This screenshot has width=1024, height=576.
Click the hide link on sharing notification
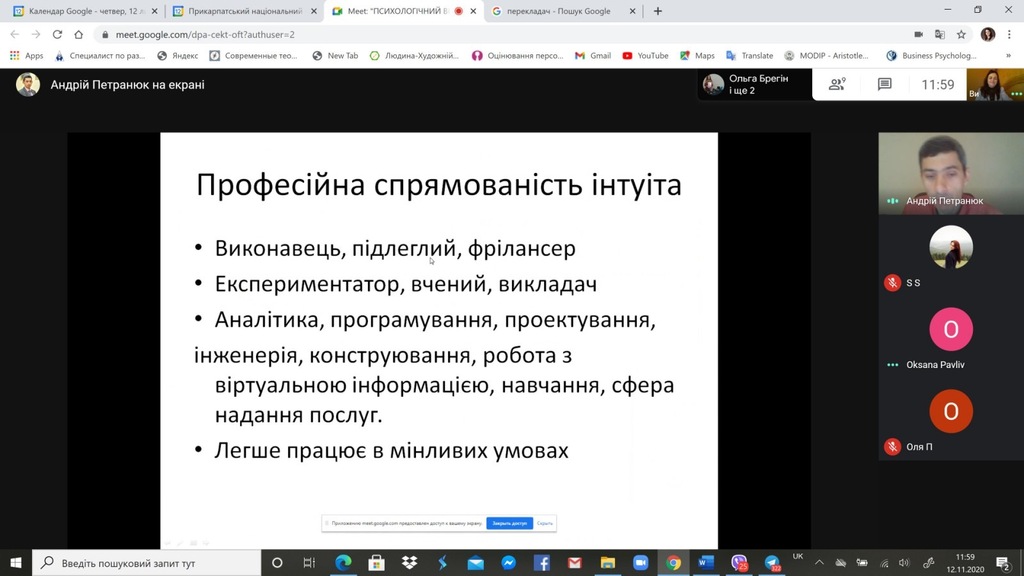544,523
